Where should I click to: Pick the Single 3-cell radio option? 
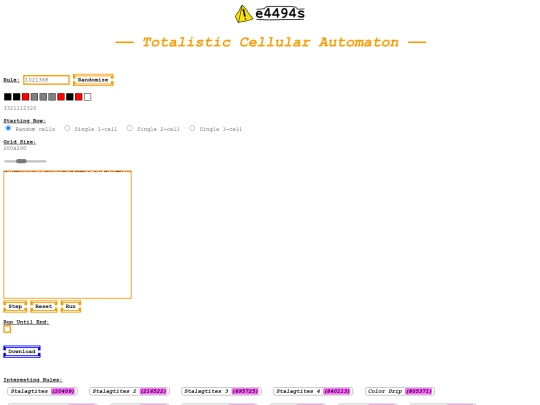pyautogui.click(x=192, y=128)
